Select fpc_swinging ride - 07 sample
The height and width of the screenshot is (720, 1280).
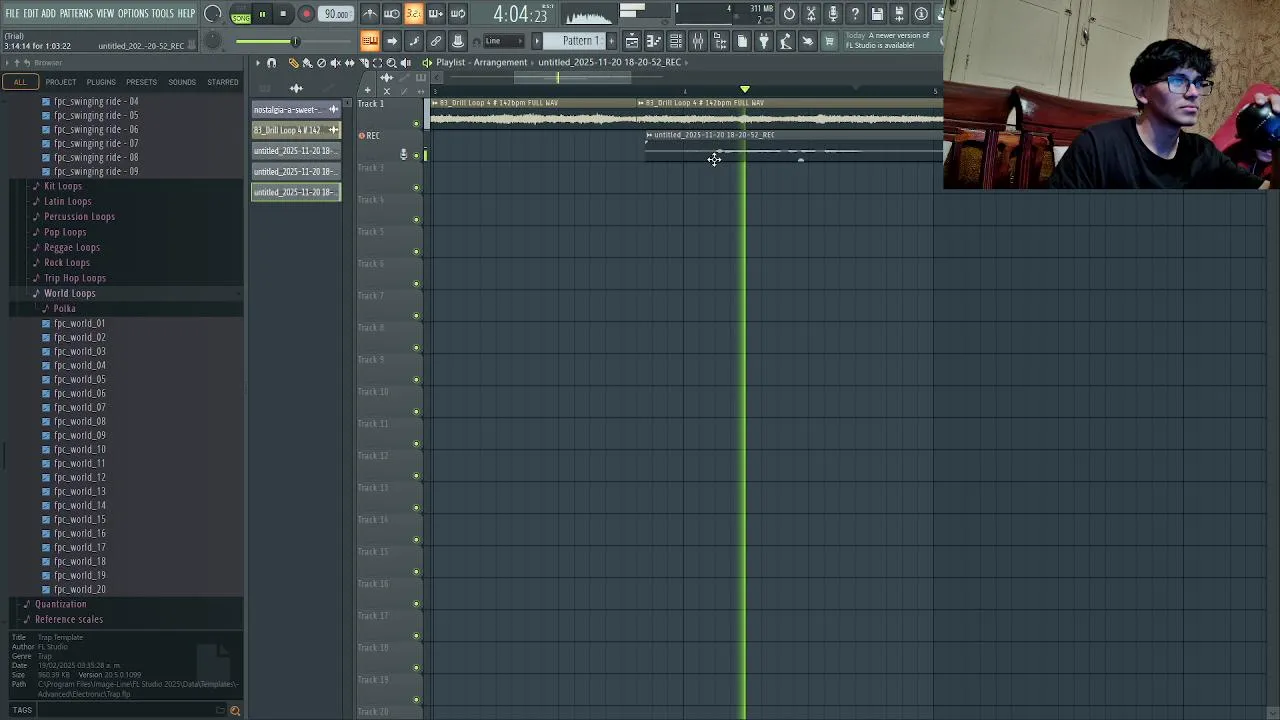(x=96, y=143)
